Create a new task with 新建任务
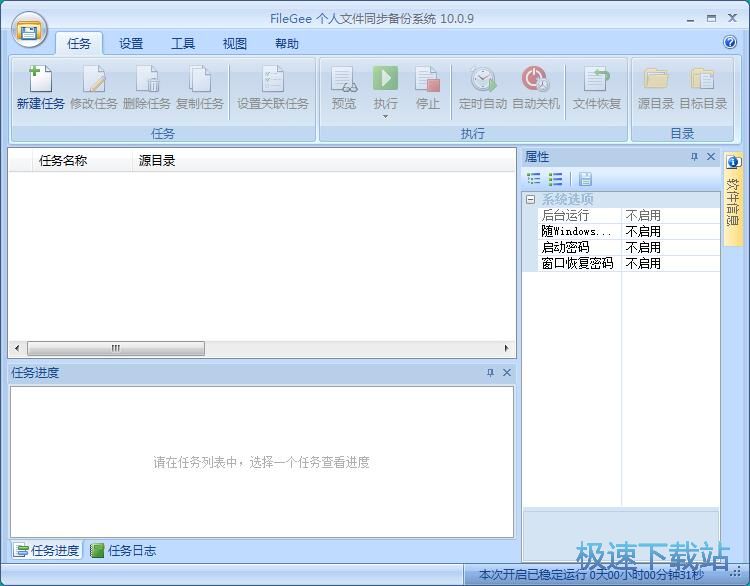The image size is (750, 586). pos(40,88)
